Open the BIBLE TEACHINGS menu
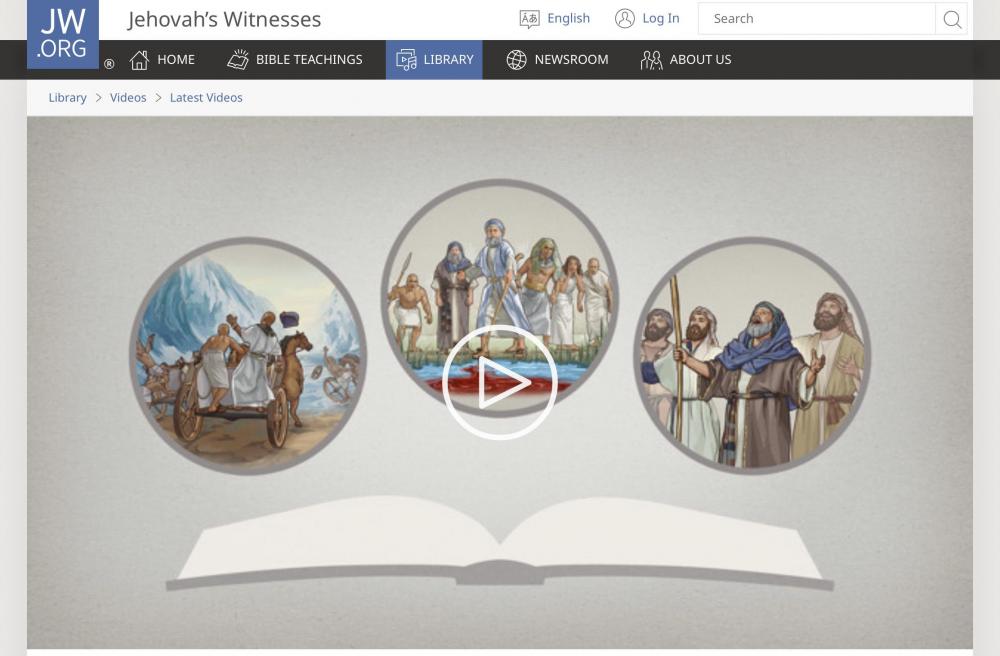The image size is (1000, 656). click(x=309, y=59)
